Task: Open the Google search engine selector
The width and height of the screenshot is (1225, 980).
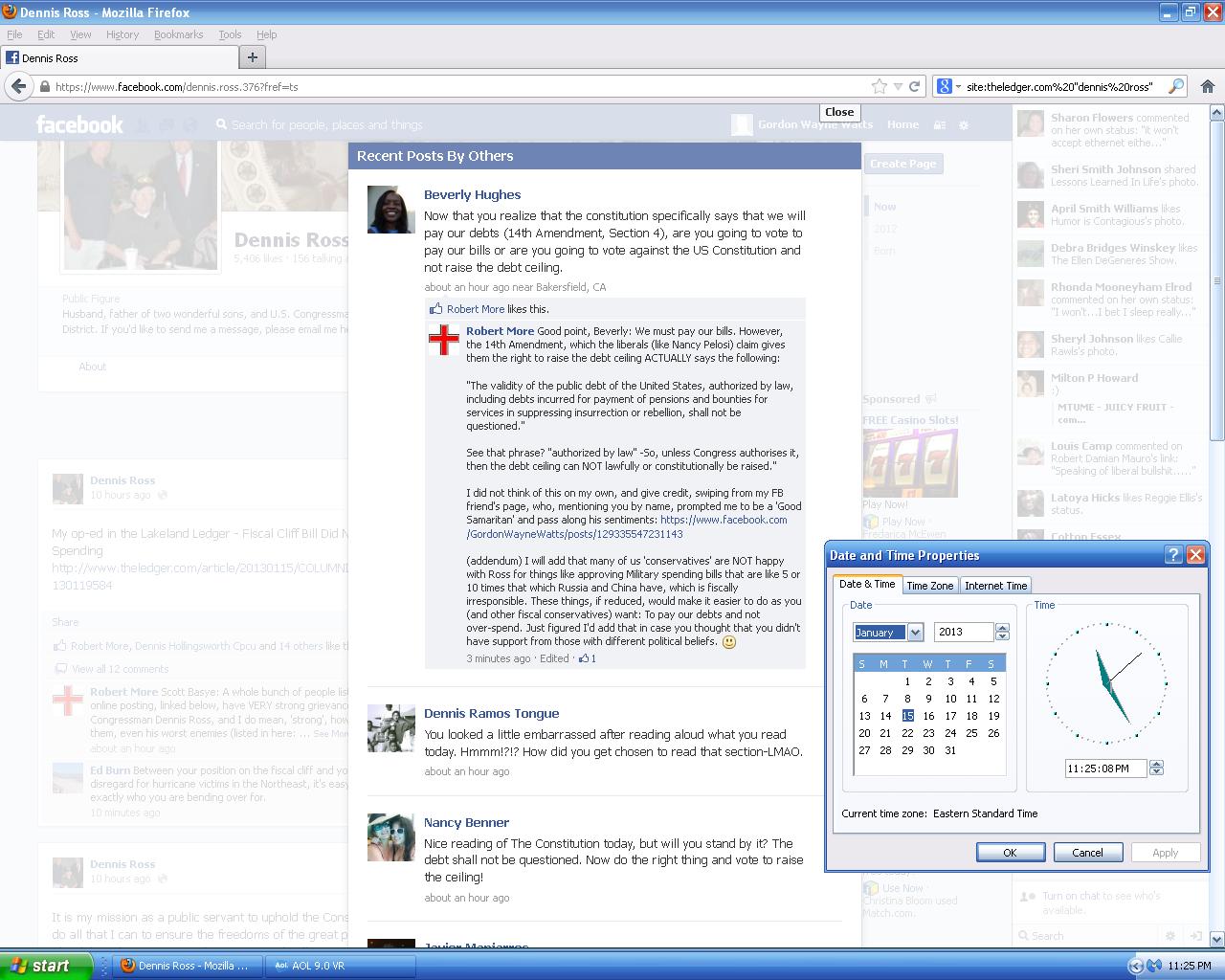Action: click(947, 86)
